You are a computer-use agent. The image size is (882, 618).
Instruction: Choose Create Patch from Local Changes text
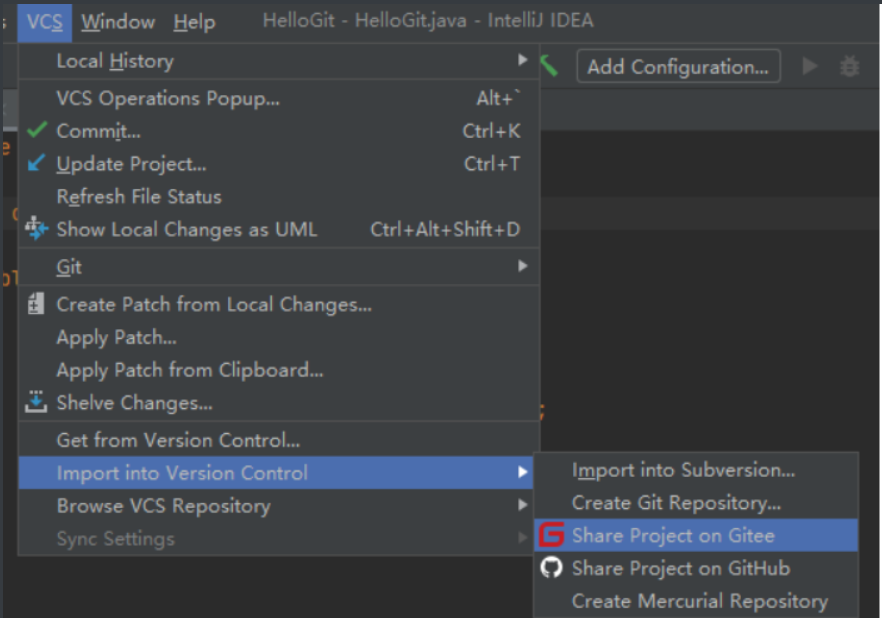tap(214, 305)
